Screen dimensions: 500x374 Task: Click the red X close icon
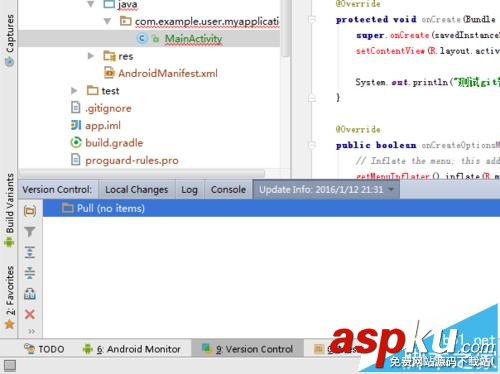[30, 314]
